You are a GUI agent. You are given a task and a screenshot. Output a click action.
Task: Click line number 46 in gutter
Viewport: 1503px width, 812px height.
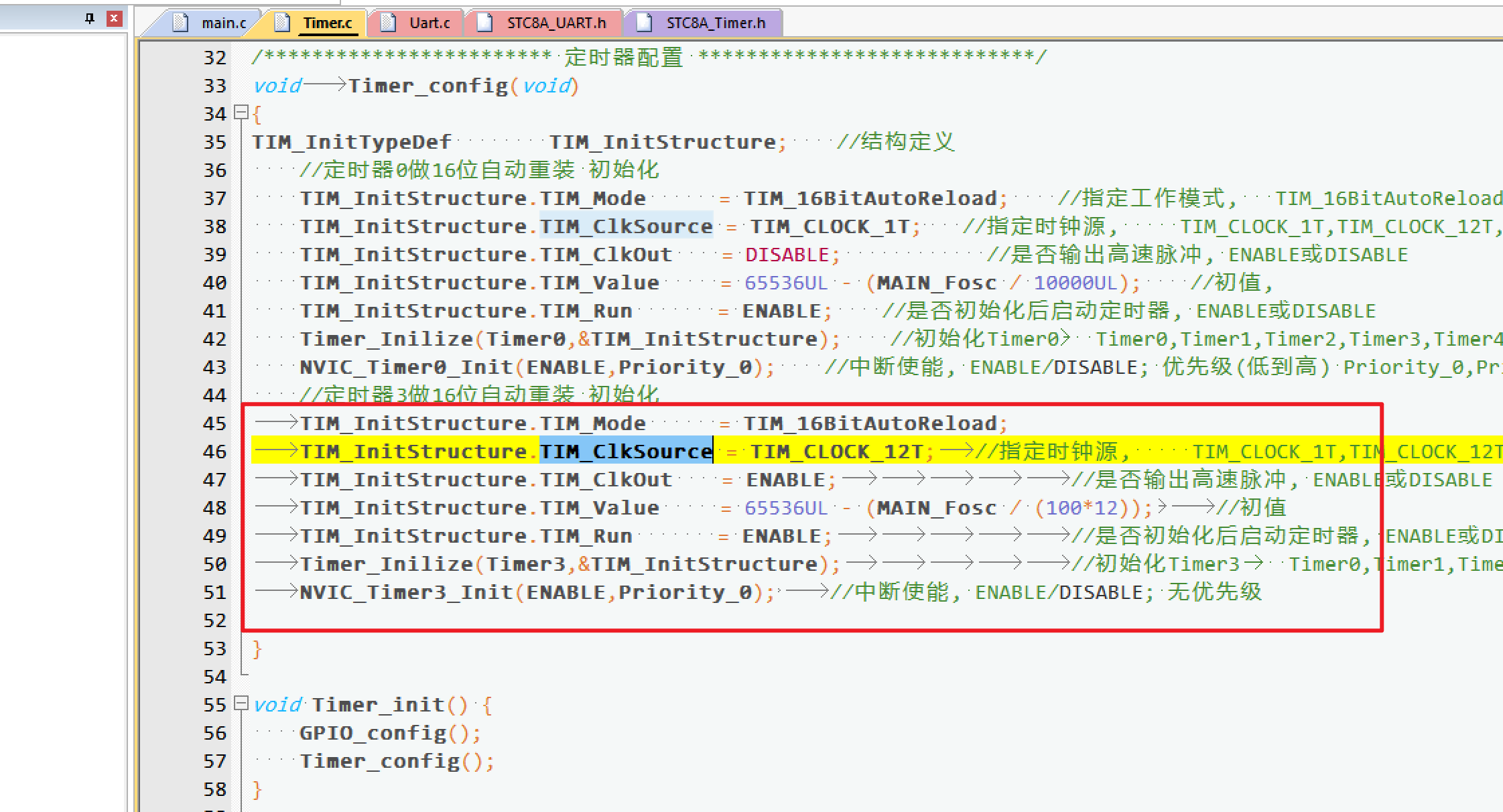point(215,452)
